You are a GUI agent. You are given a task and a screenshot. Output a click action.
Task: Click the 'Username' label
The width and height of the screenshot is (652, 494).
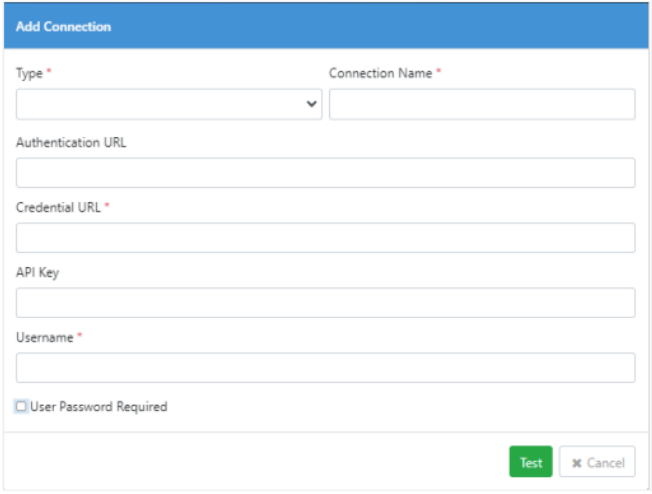[x=44, y=338]
